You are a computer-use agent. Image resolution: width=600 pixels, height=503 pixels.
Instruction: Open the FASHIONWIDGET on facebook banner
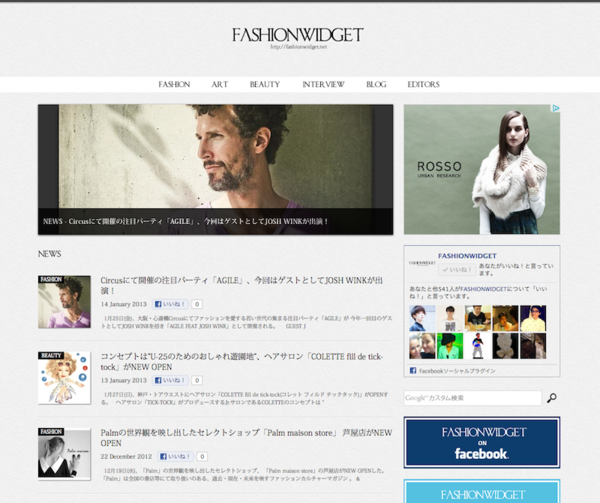point(482,443)
